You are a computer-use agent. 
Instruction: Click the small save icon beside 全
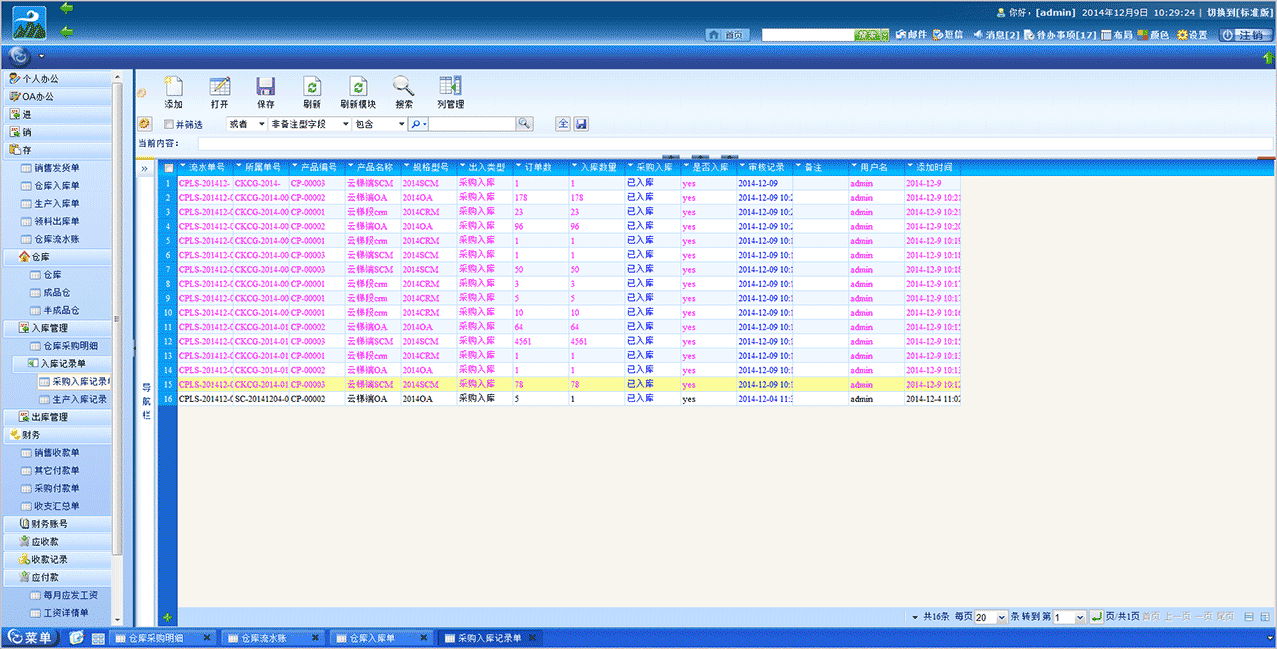click(x=581, y=124)
